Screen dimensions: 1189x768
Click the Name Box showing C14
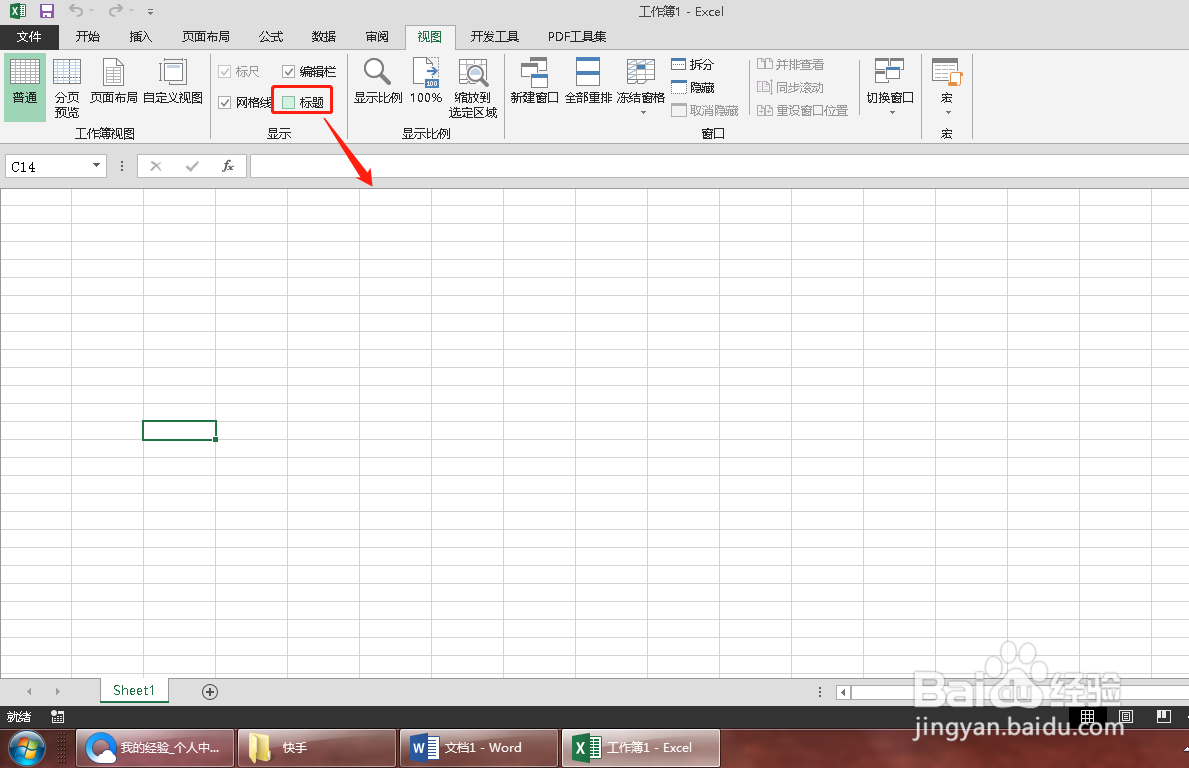tap(47, 166)
